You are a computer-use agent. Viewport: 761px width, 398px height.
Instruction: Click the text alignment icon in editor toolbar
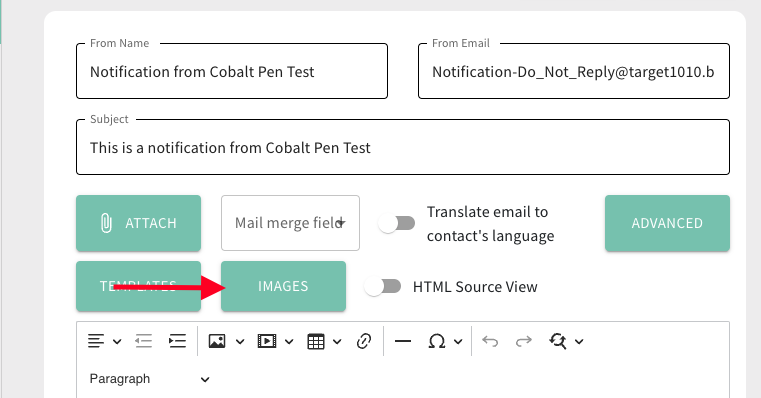96,341
